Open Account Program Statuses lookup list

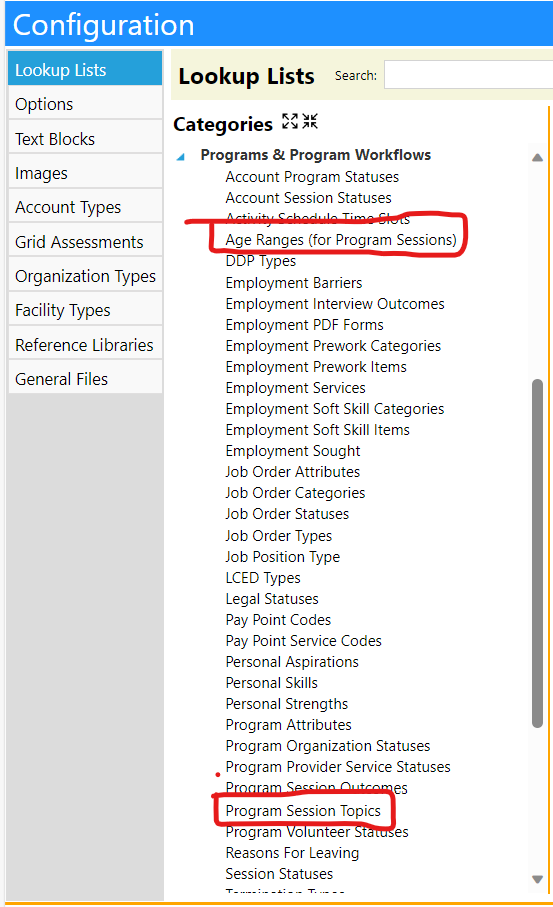312,177
